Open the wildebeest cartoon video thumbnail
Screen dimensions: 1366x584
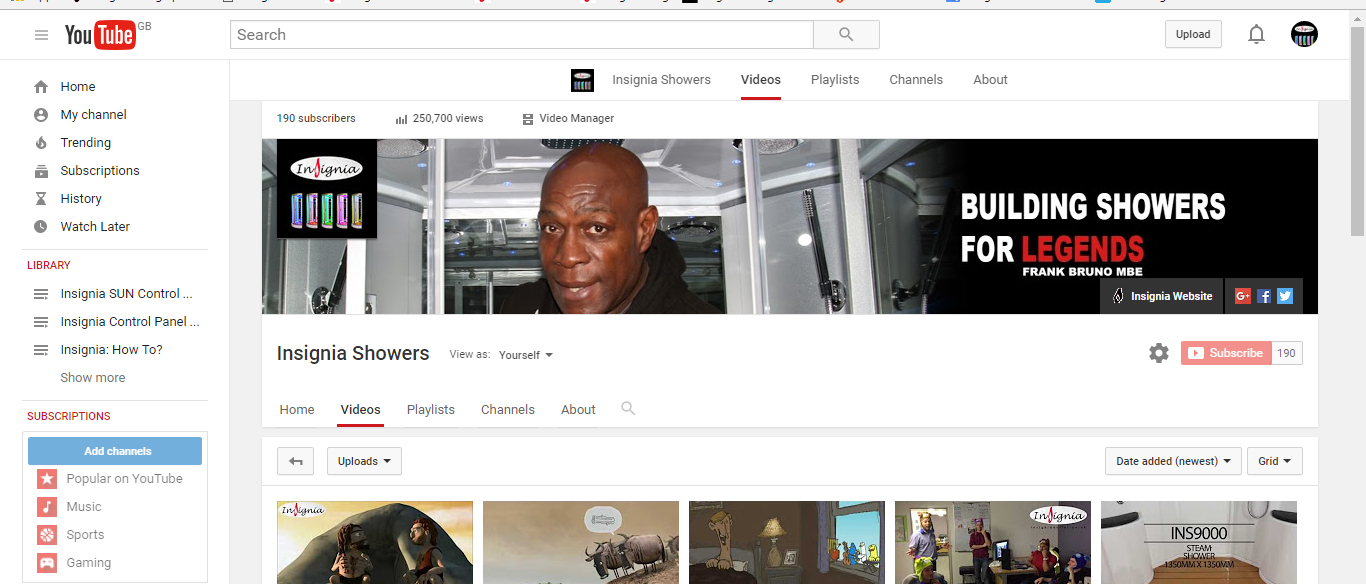pyautogui.click(x=581, y=542)
